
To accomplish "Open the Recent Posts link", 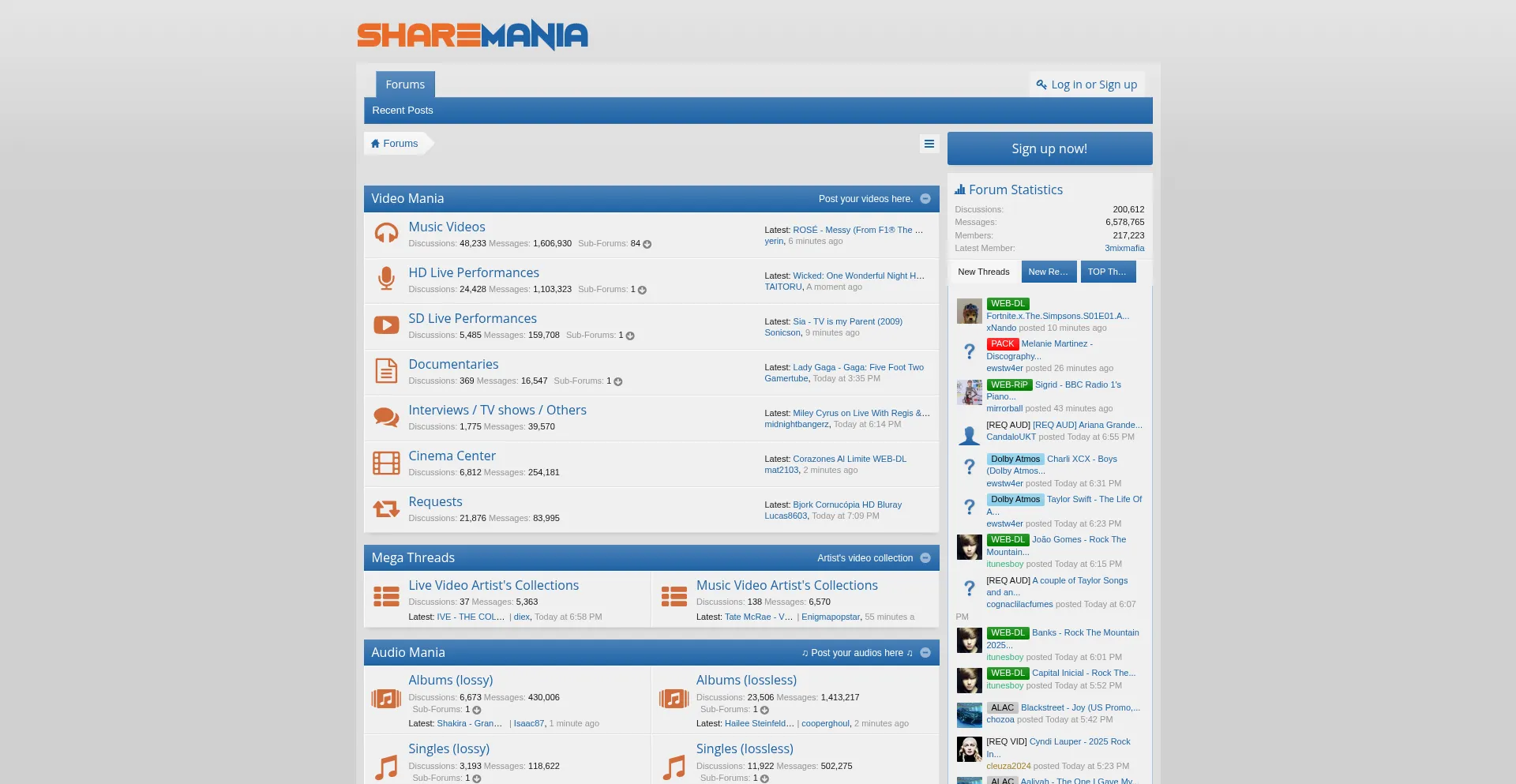I will (x=403, y=111).
